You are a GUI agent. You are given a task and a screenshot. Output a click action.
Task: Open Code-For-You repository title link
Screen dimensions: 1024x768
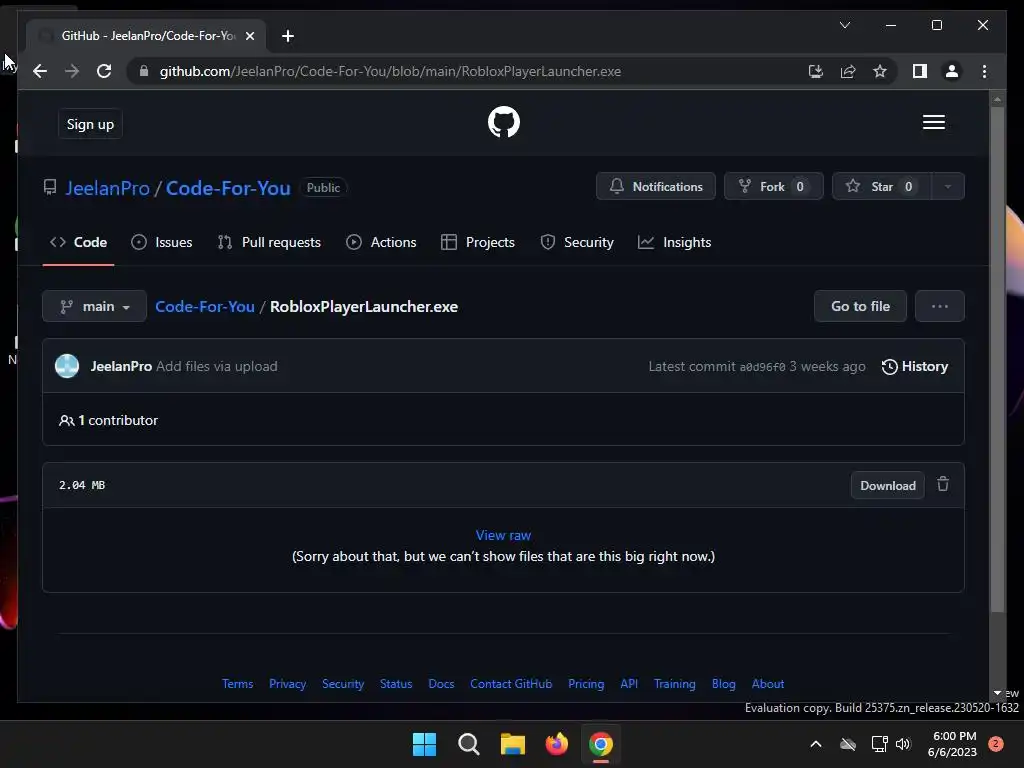pos(228,188)
